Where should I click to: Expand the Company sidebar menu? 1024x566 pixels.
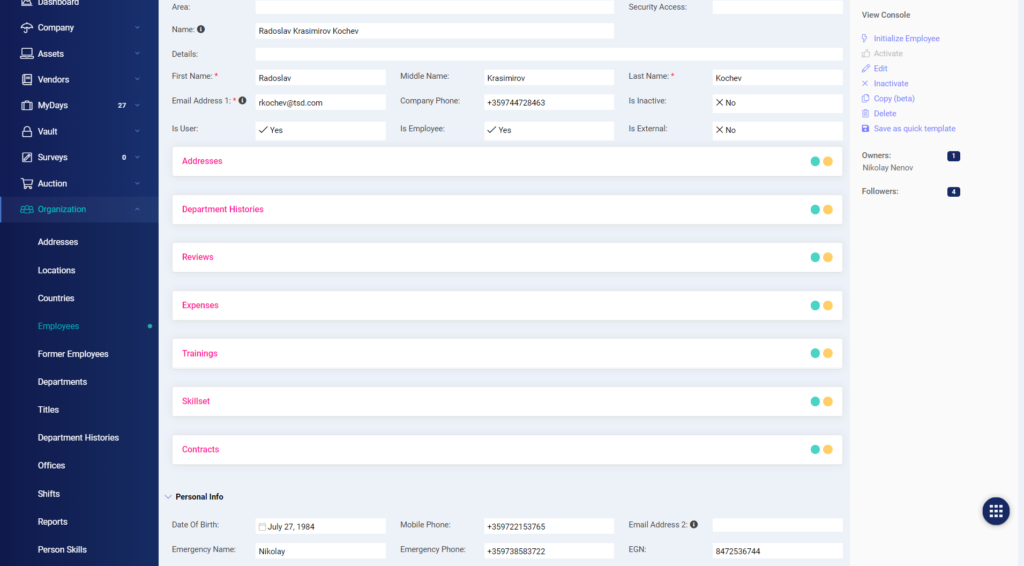point(136,27)
